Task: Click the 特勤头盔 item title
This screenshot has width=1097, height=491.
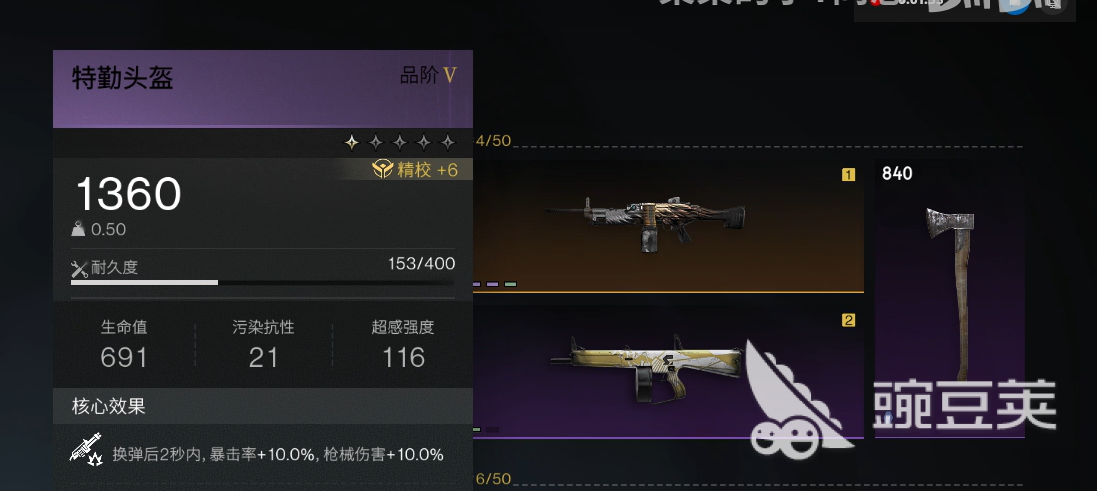Action: tap(122, 78)
